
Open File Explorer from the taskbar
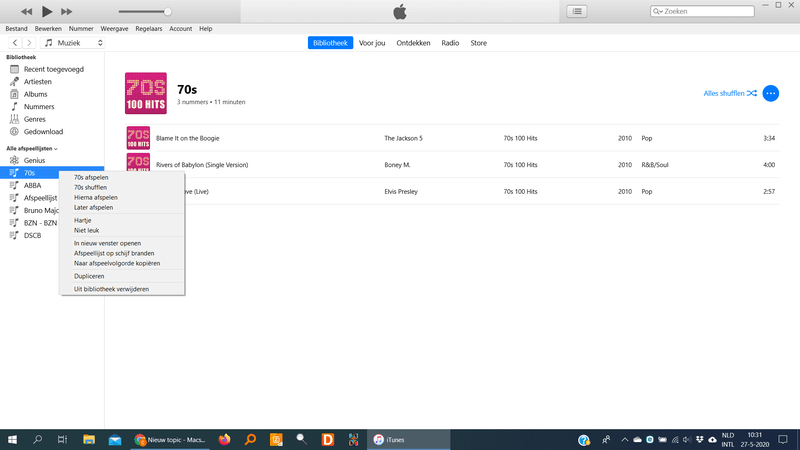tap(89, 439)
